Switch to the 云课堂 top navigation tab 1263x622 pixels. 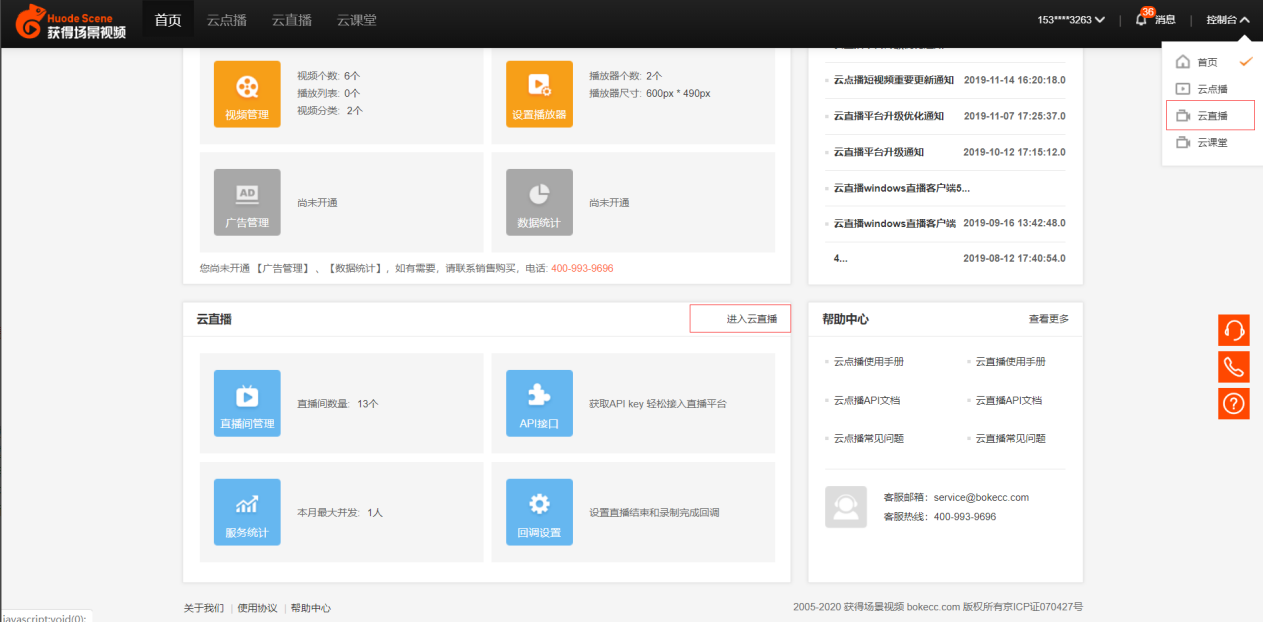356,20
